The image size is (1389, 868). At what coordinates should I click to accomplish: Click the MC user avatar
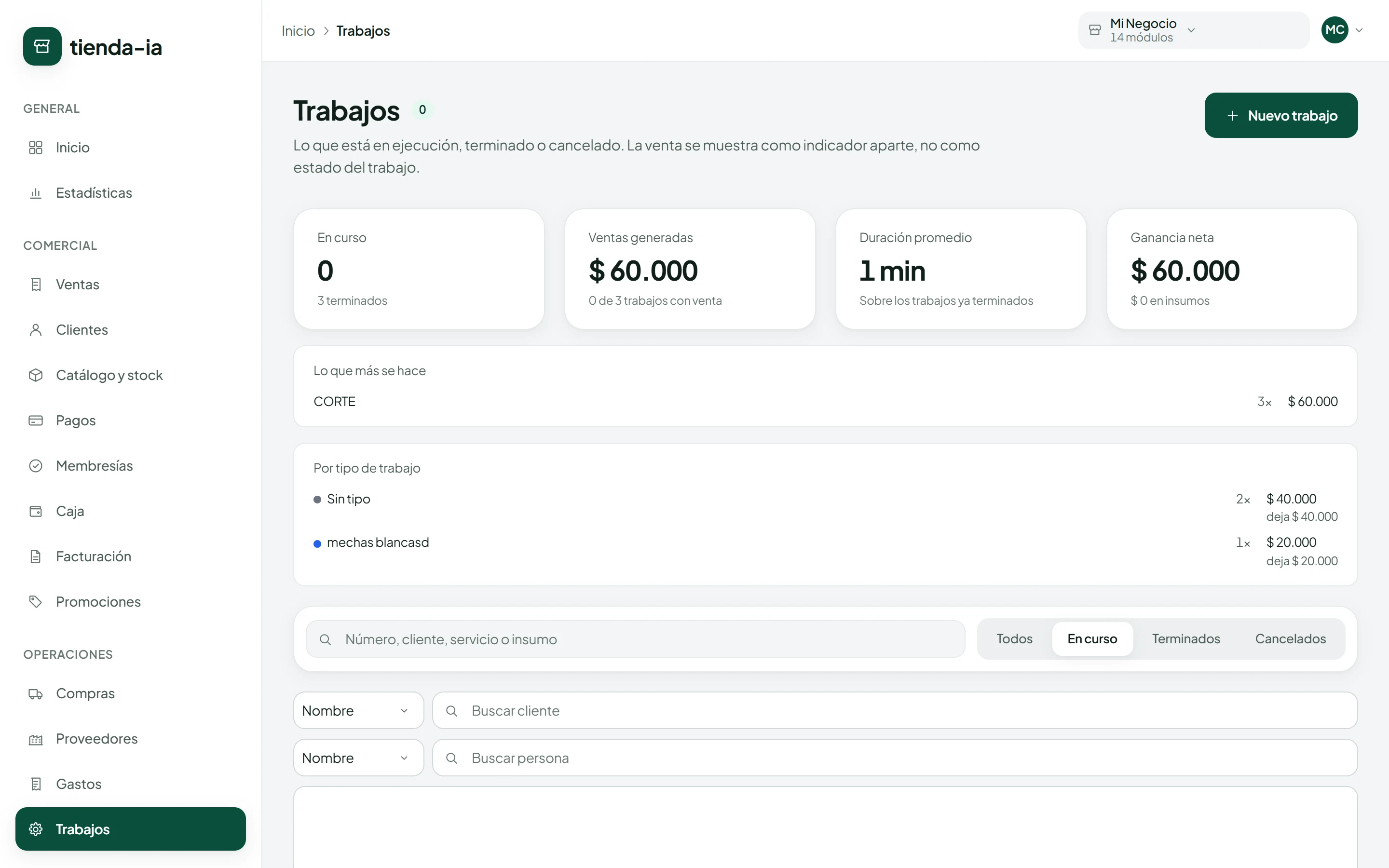1335,30
